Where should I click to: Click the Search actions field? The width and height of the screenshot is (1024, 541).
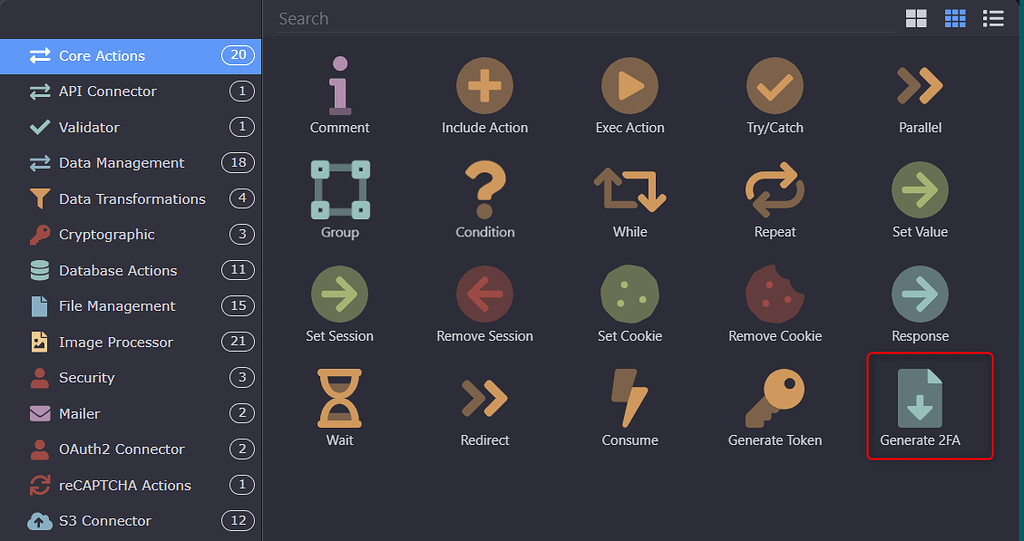580,19
